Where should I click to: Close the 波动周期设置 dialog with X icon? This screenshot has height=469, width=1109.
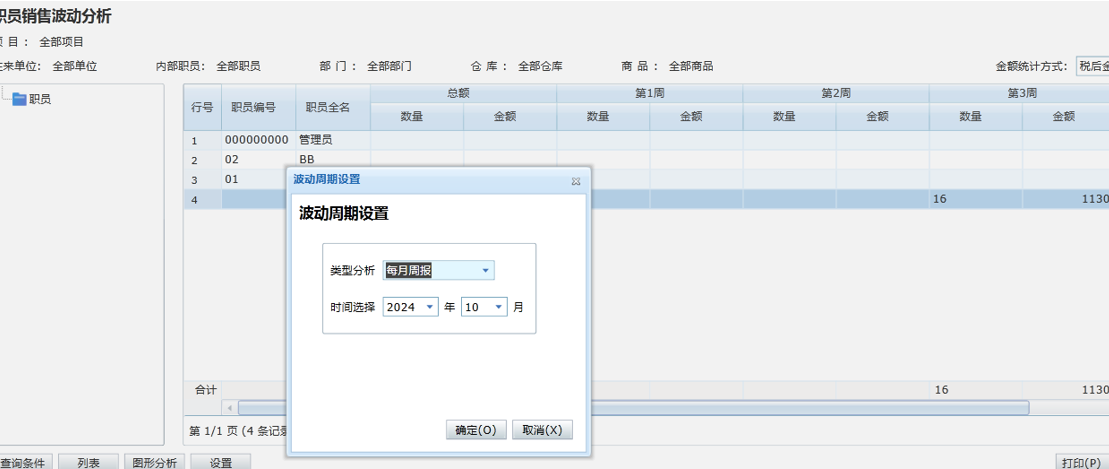(x=576, y=181)
